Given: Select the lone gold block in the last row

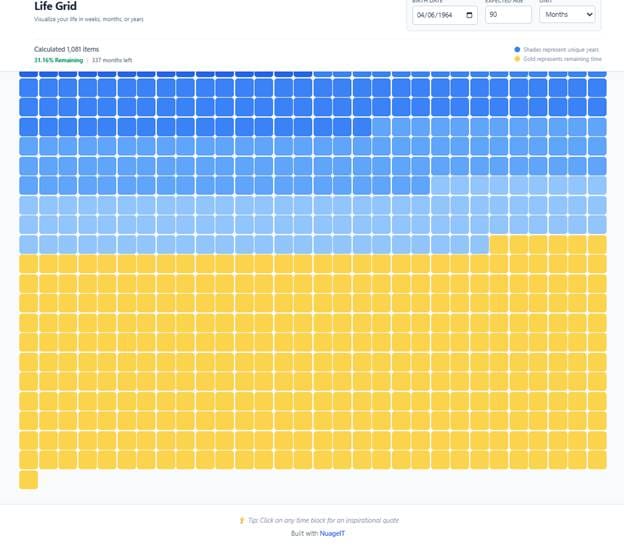Looking at the screenshot, I should [28, 480].
